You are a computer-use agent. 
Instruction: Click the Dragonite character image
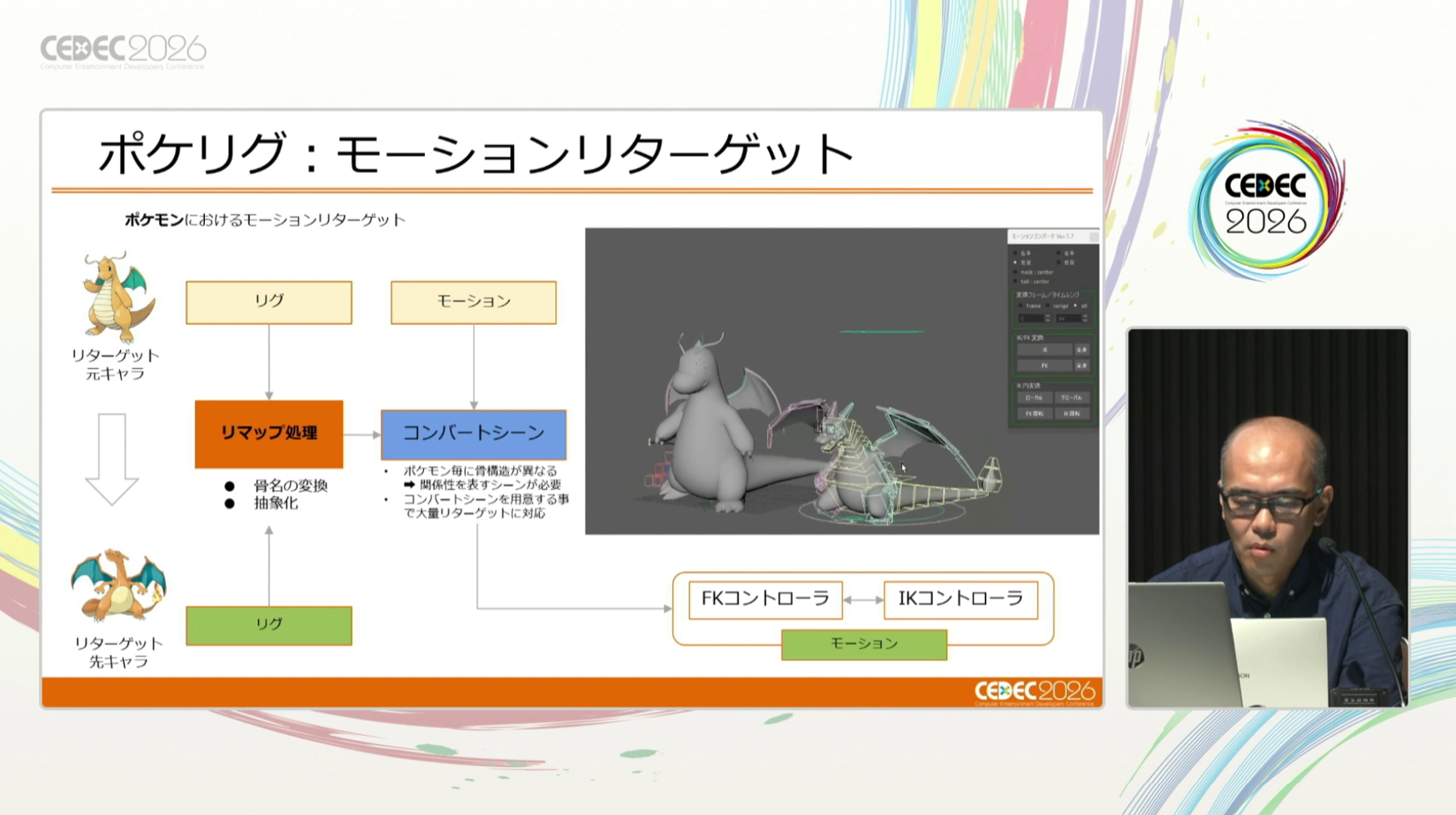pyautogui.click(x=117, y=298)
